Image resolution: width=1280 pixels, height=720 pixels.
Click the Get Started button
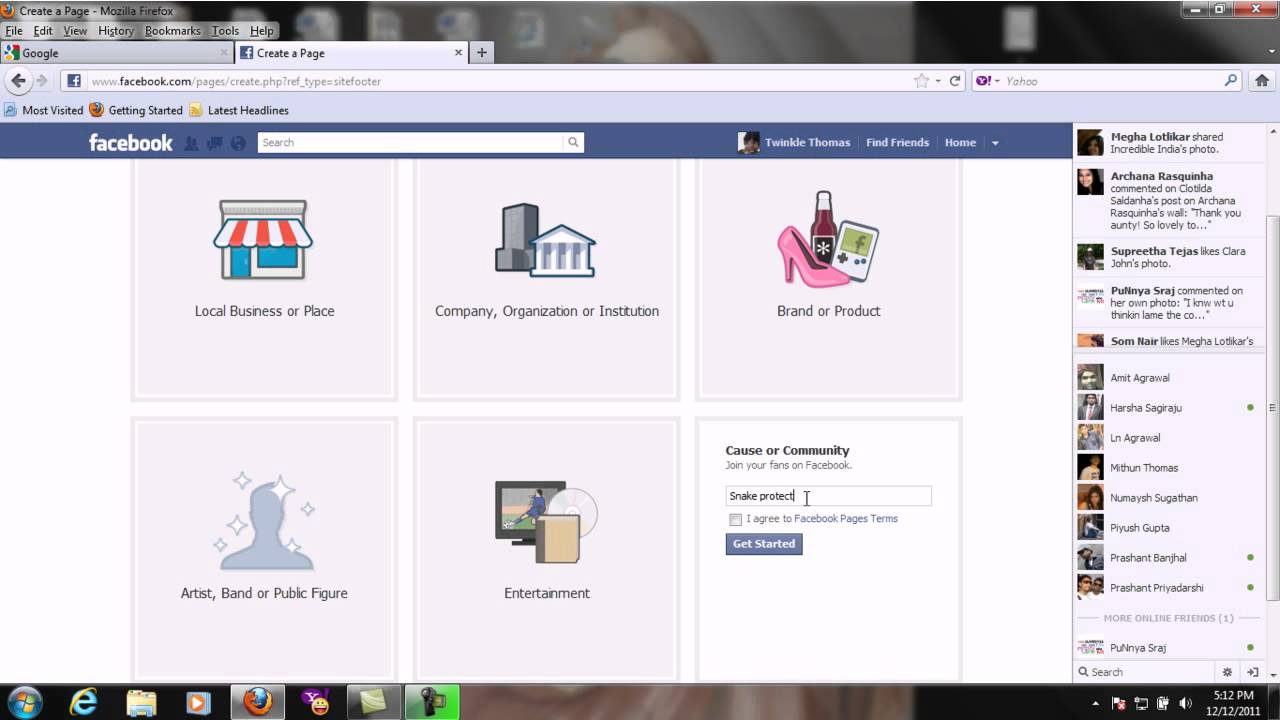[764, 544]
